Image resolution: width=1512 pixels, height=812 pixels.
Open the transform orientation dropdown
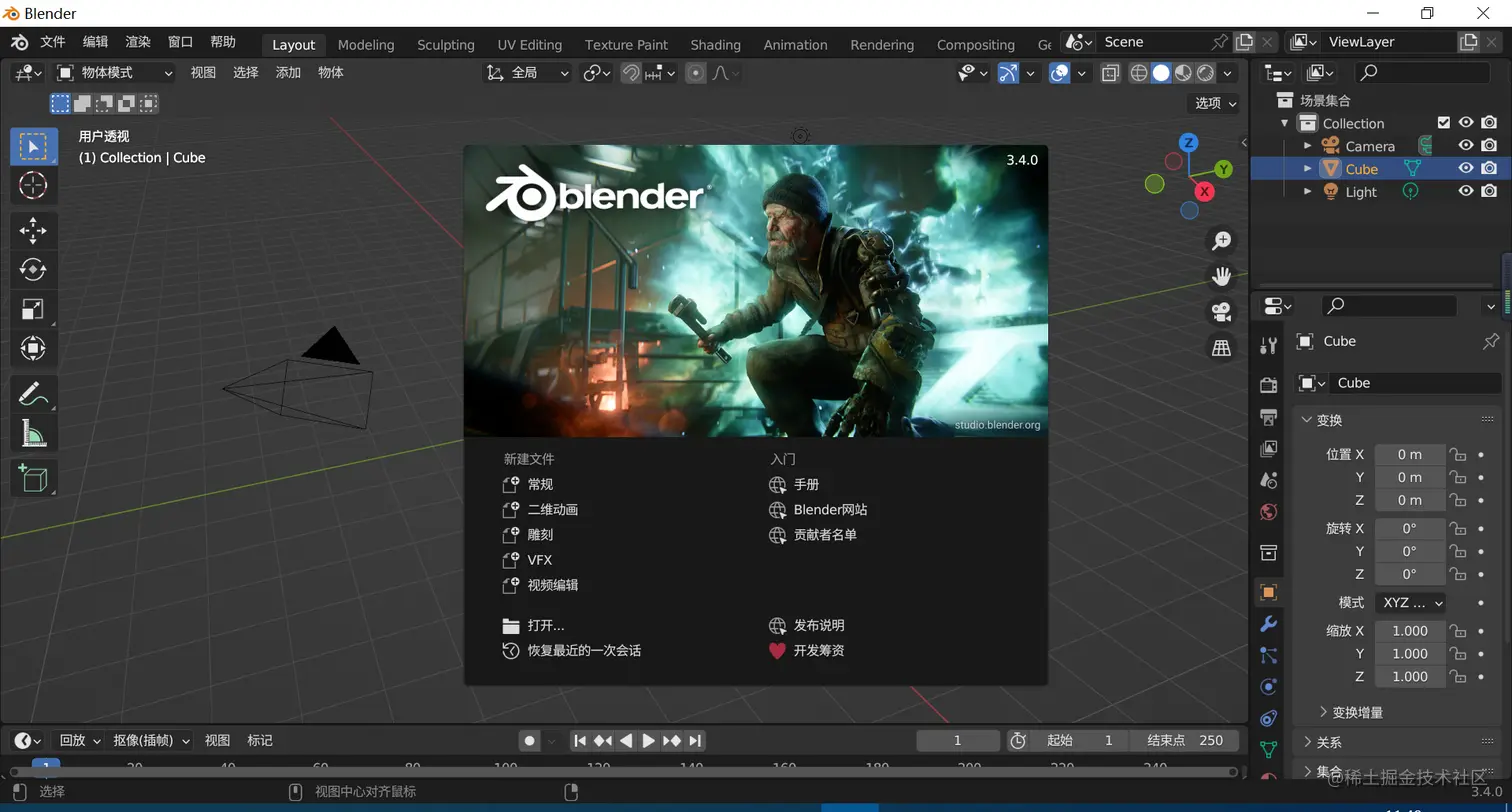point(527,73)
